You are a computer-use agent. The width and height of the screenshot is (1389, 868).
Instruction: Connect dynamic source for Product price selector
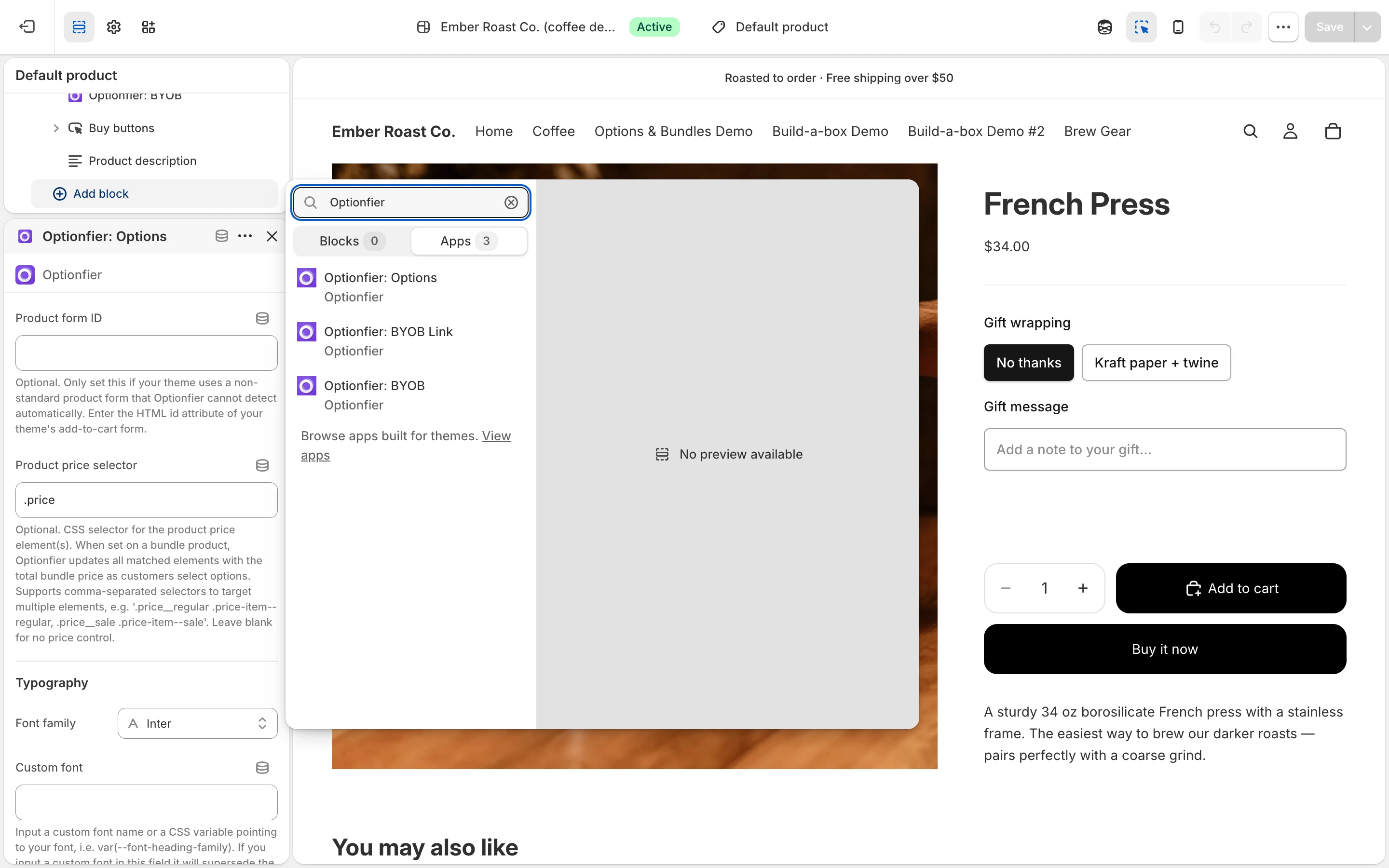262,465
